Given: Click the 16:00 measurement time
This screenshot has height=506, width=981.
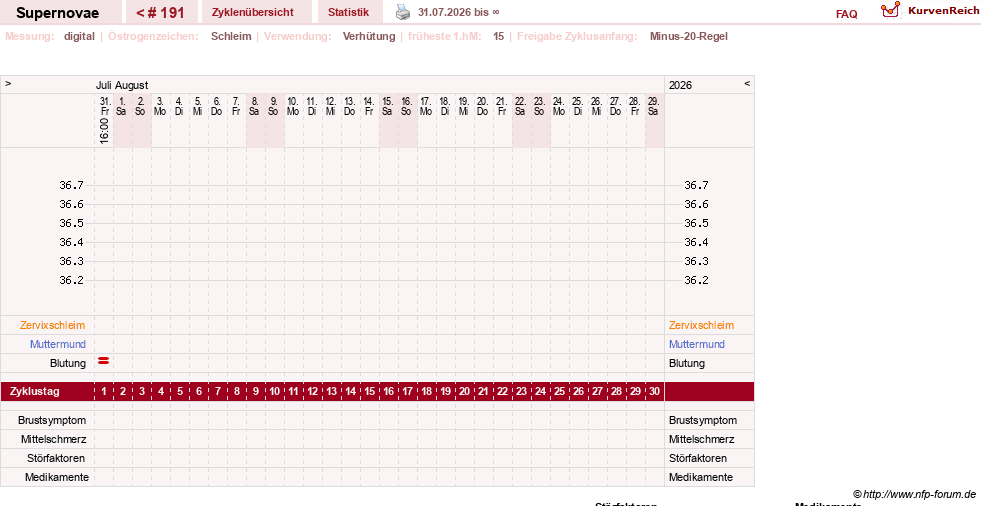Looking at the screenshot, I should pos(104,132).
